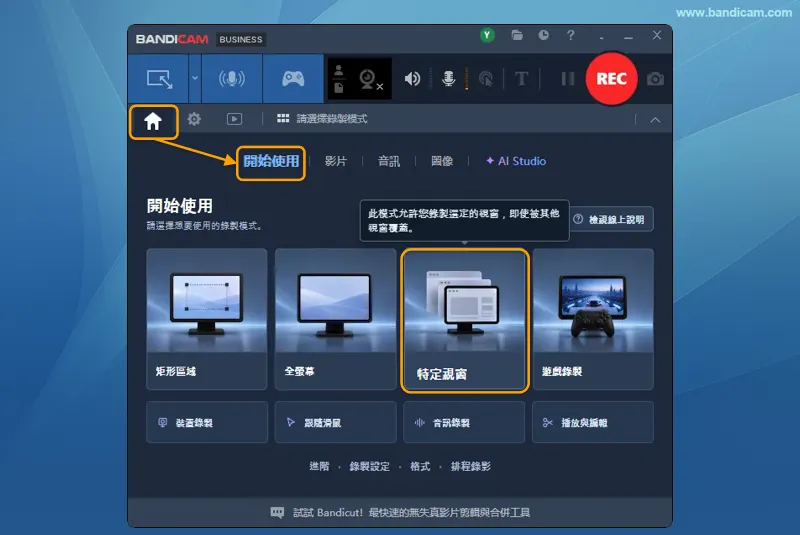Open the help question mark icon
The image size is (800, 535).
coord(570,35)
